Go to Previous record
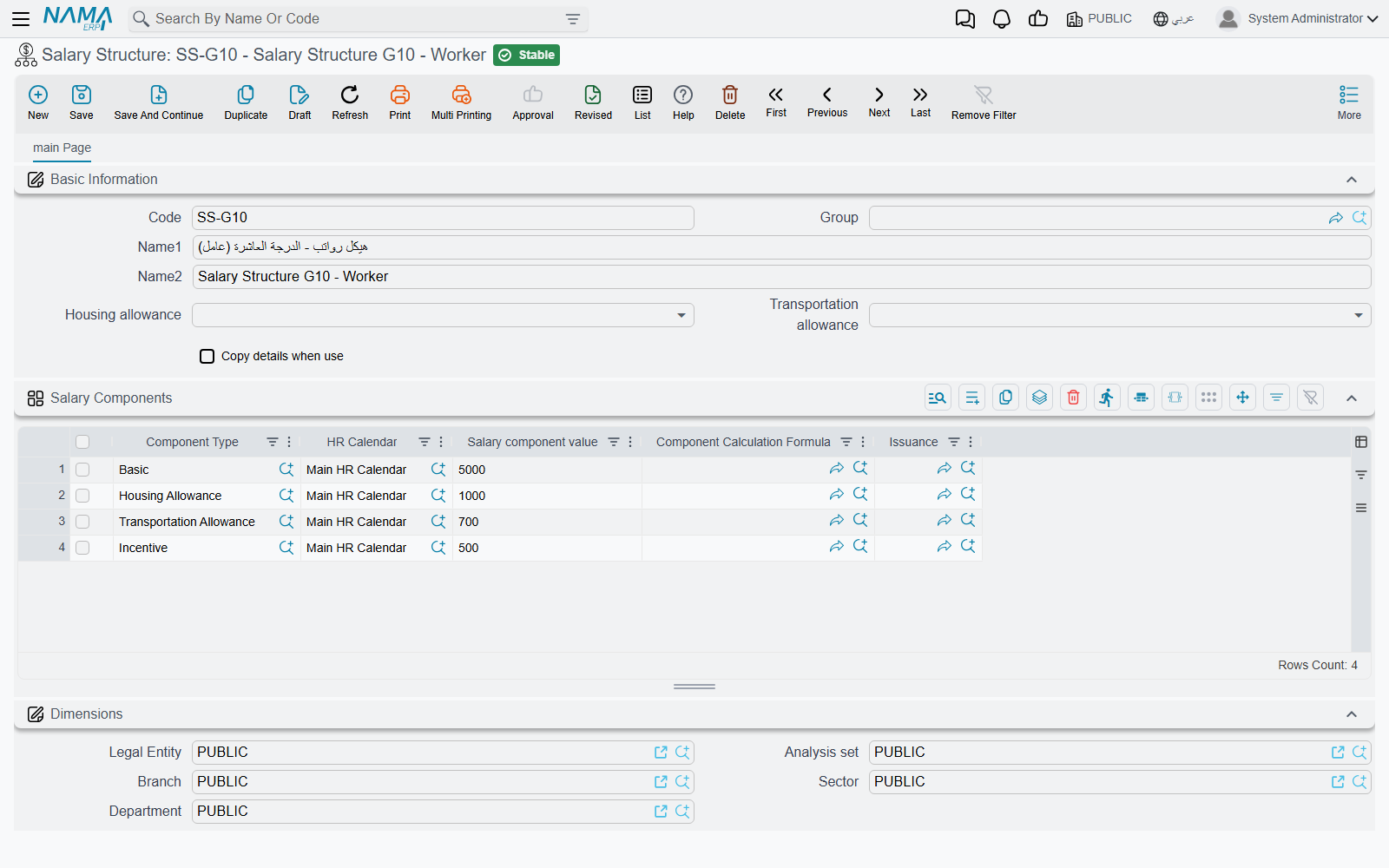Image resolution: width=1389 pixels, height=868 pixels. click(x=827, y=101)
